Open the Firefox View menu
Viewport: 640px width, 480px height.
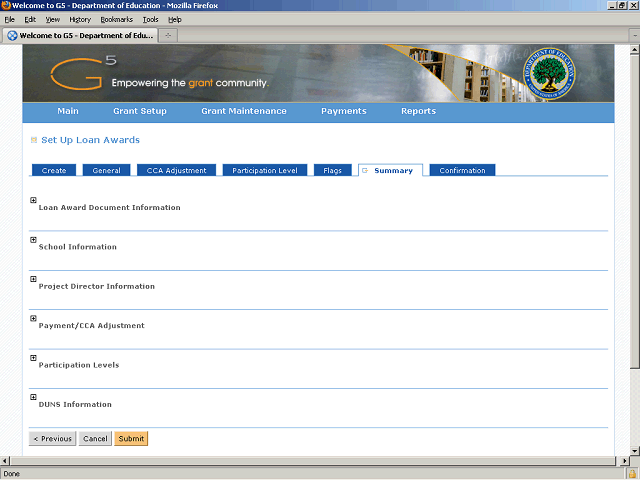point(53,19)
